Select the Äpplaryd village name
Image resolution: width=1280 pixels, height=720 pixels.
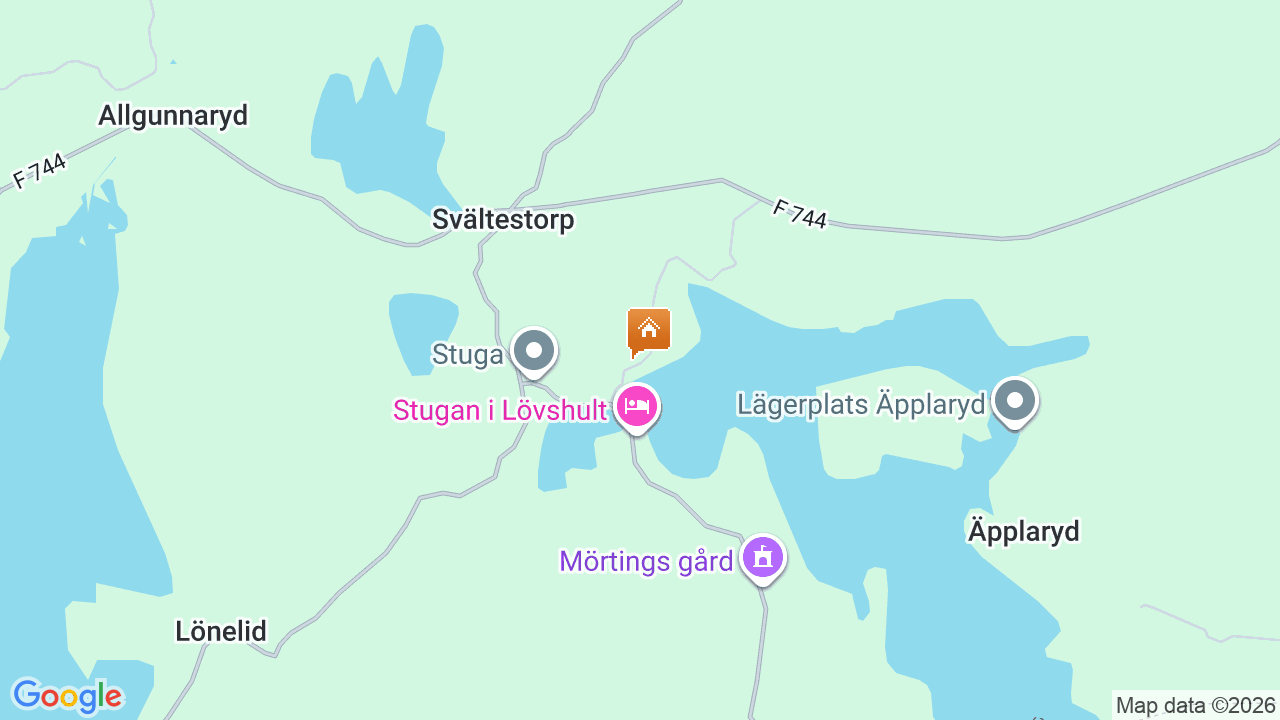[x=1024, y=531]
